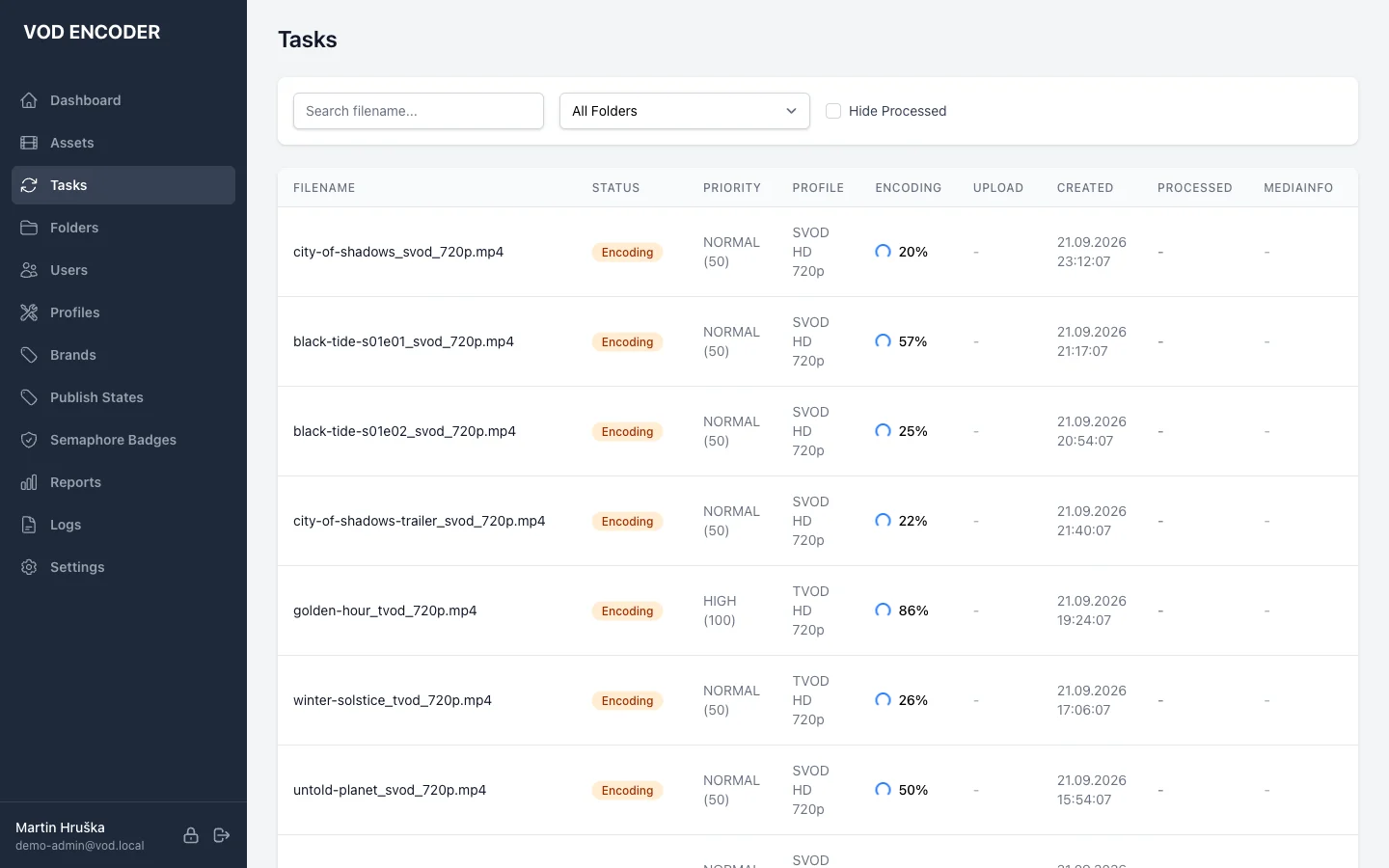Open the Users page
Screen dimensions: 1389x868
click(123, 270)
